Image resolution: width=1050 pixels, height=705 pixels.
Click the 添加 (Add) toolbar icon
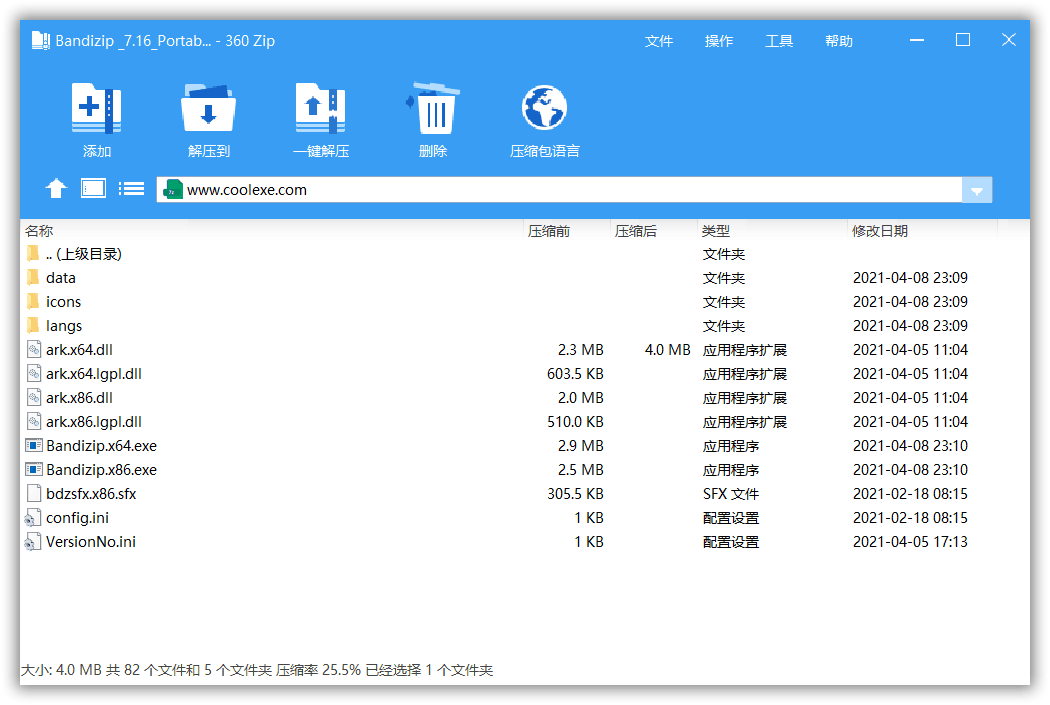tap(96, 108)
